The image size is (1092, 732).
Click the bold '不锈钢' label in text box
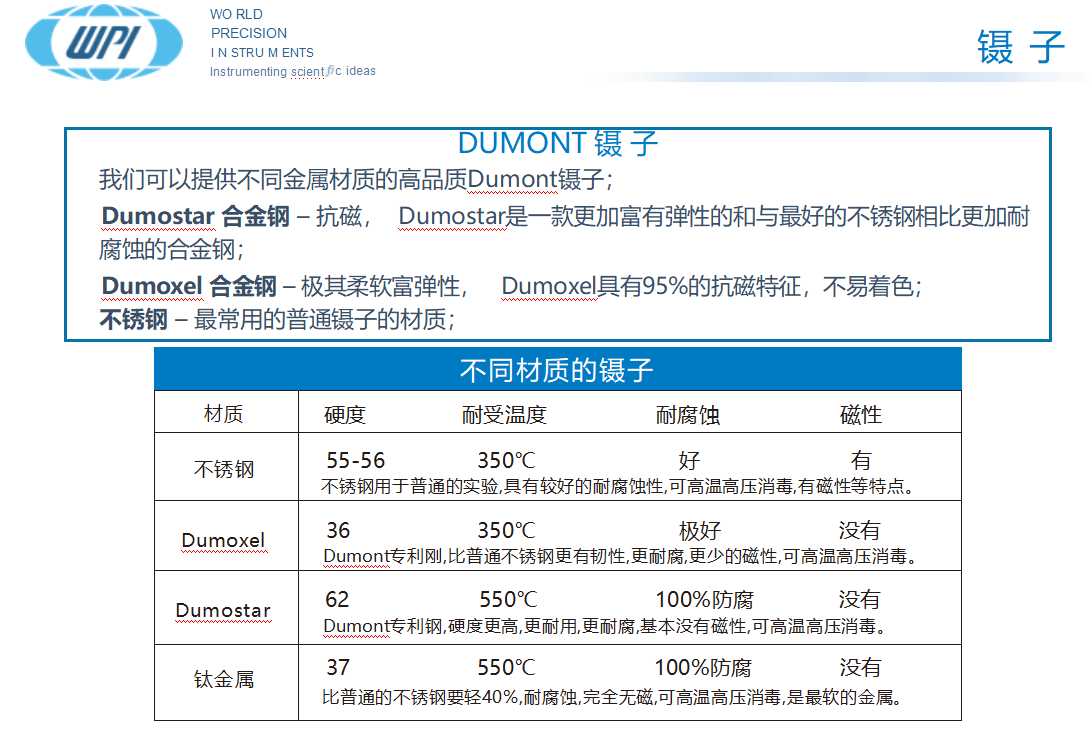click(x=134, y=320)
